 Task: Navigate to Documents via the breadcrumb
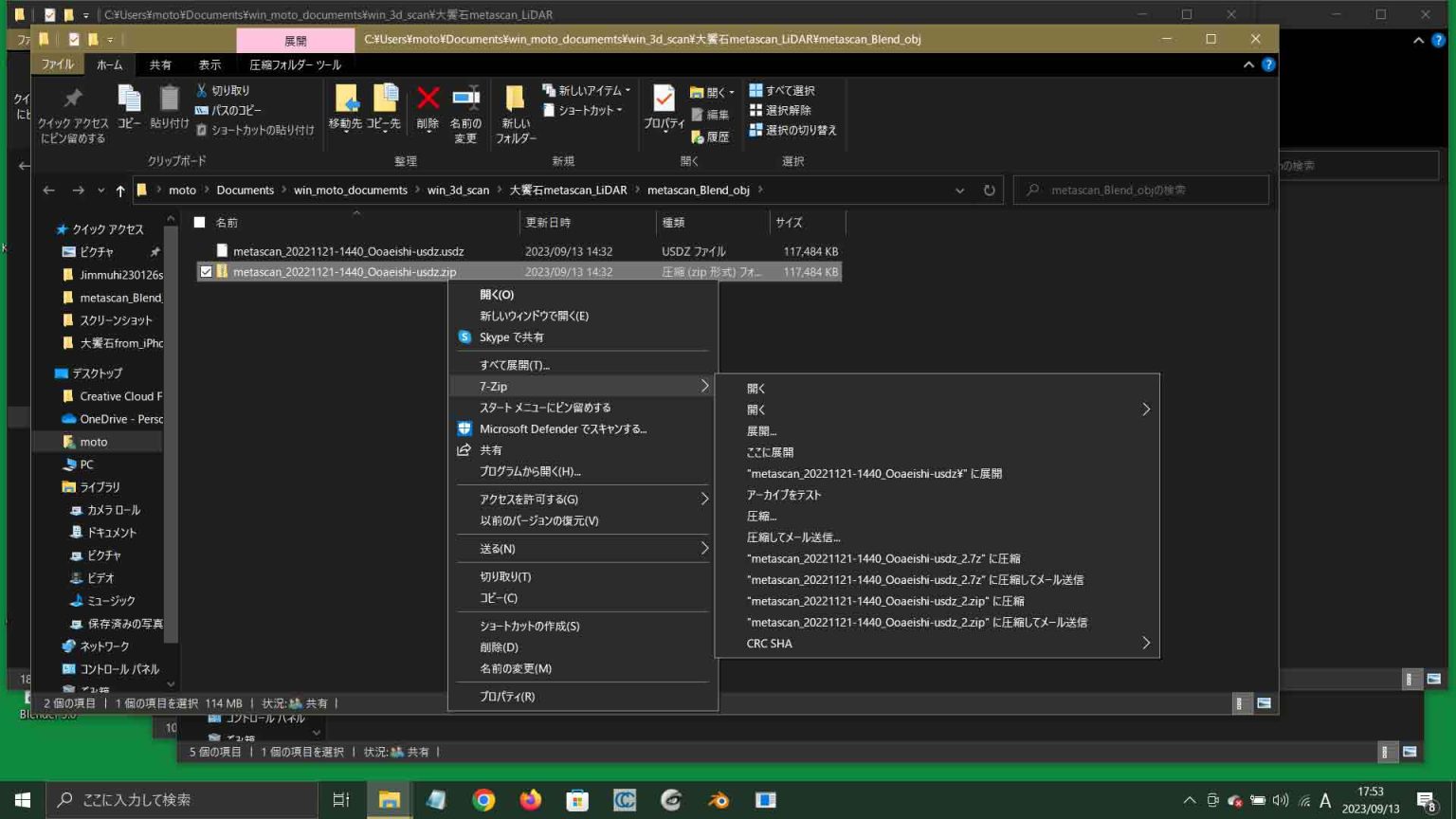click(x=245, y=190)
